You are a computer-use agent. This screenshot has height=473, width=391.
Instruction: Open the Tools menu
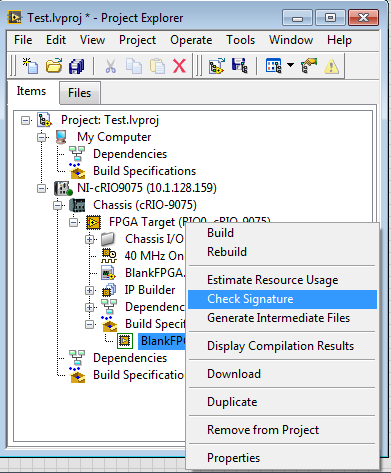tap(241, 40)
